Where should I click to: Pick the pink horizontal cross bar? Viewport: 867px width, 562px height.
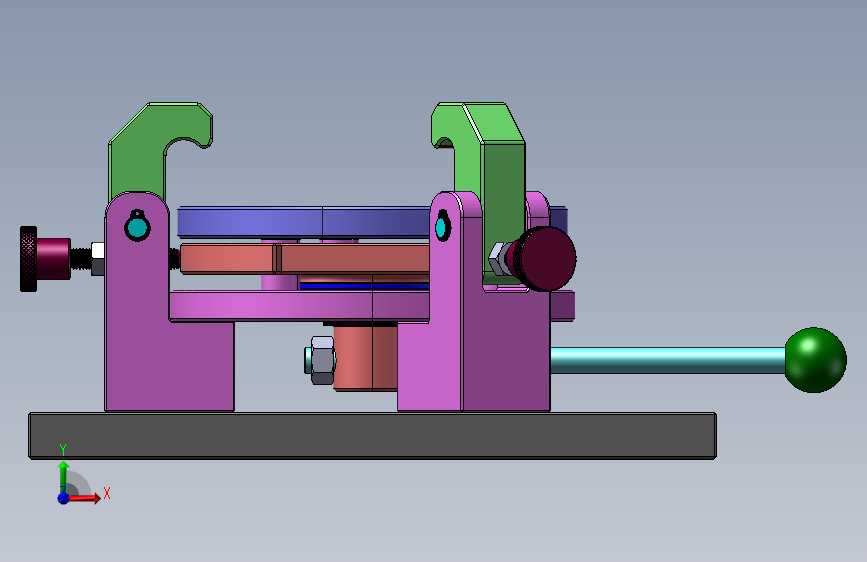click(x=299, y=305)
